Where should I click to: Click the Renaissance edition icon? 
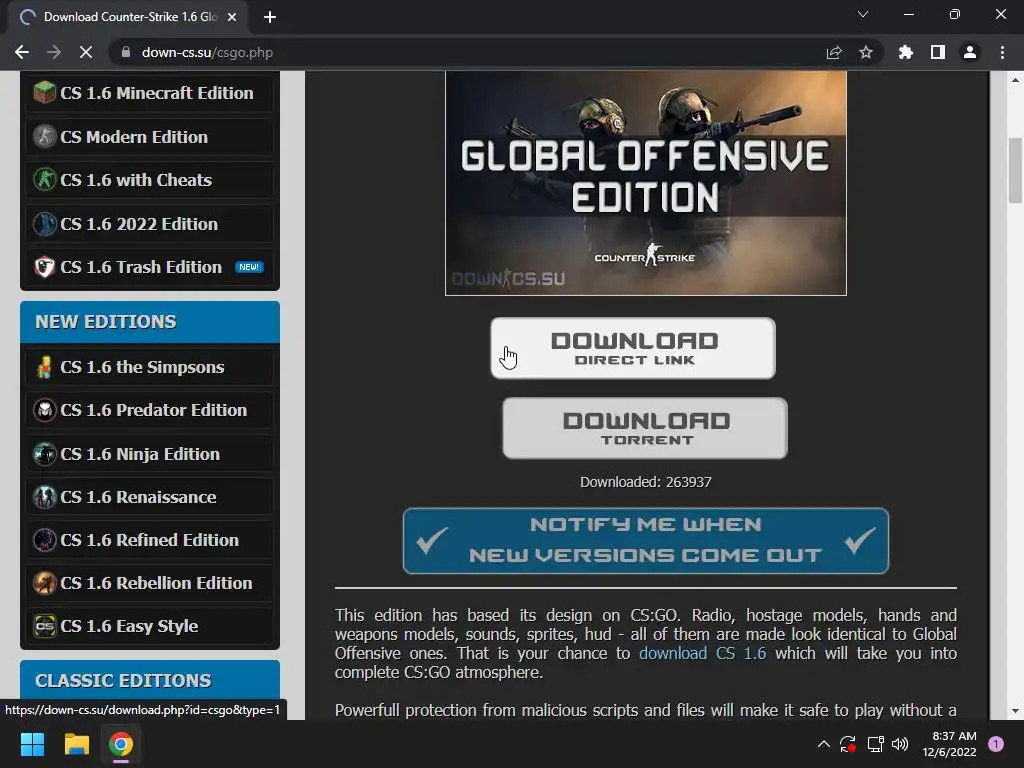coord(44,497)
